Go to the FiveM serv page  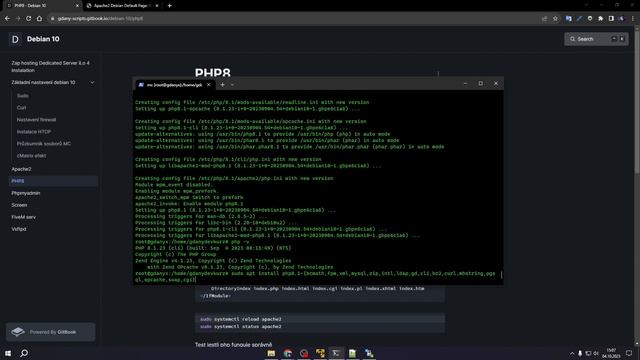[x=24, y=217]
